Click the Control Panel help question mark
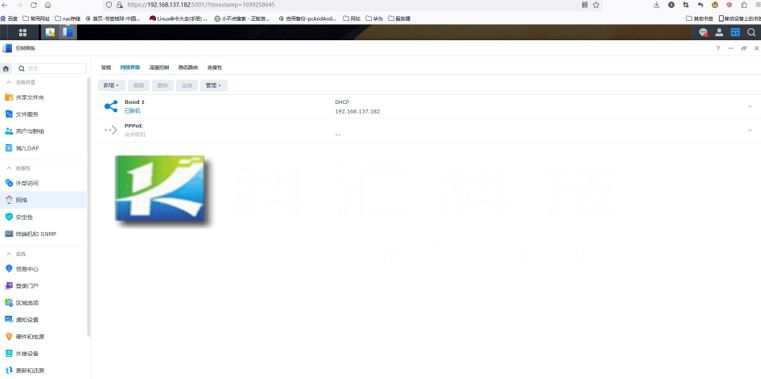 tap(718, 49)
